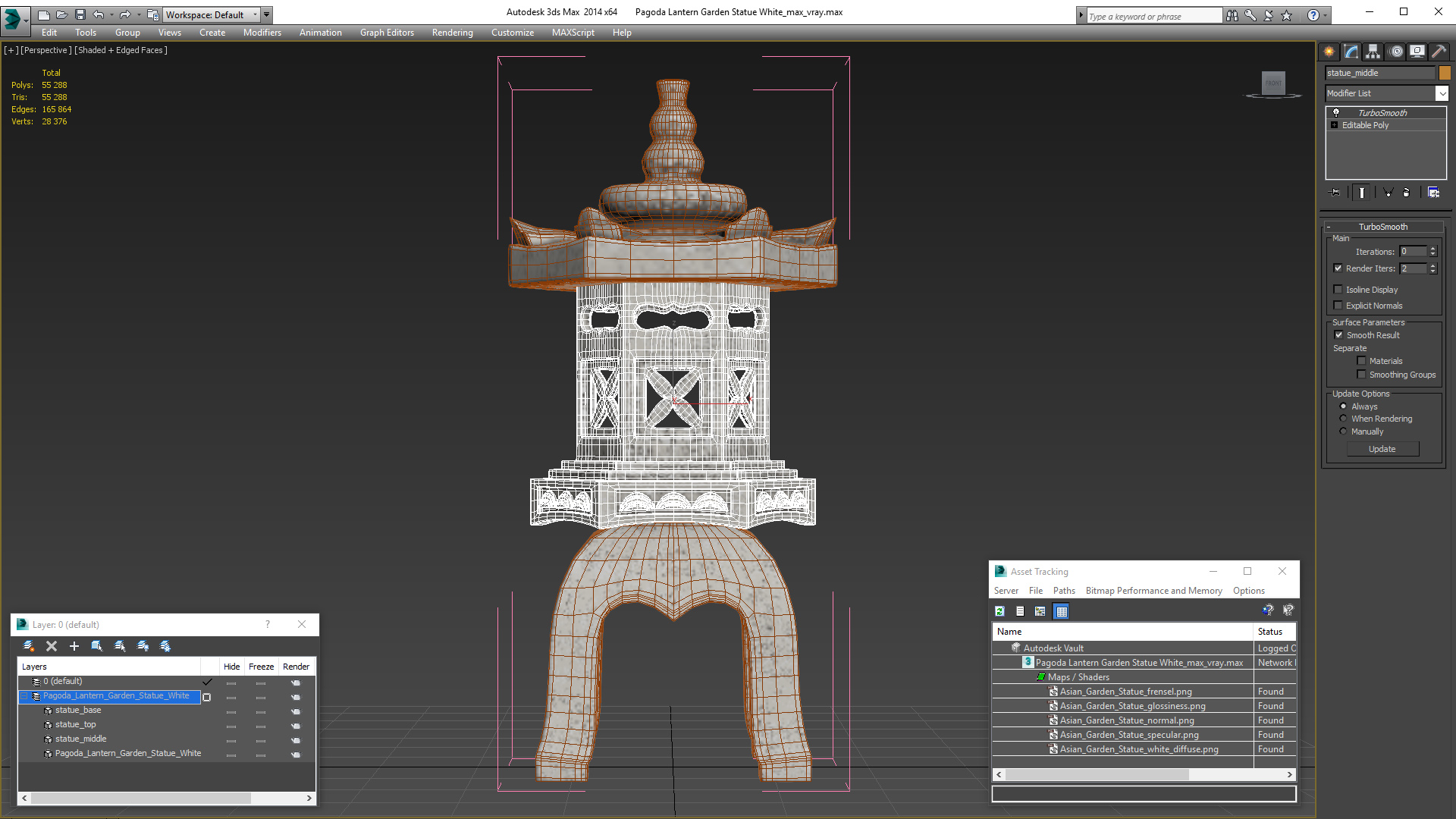Viewport: 1456px width, 819px height.
Task: Click Freeze/Unfreeze All Layers icon
Action: point(165,646)
